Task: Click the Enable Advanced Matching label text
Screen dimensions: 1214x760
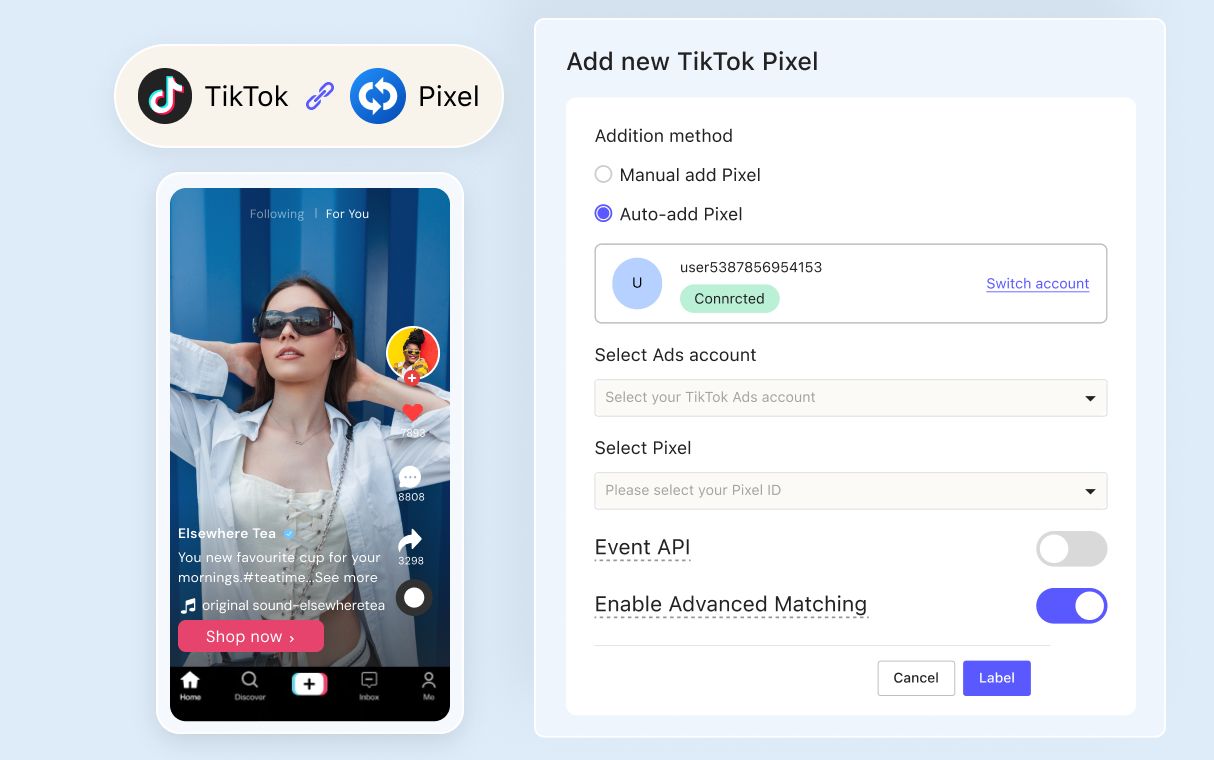Action: [731, 605]
